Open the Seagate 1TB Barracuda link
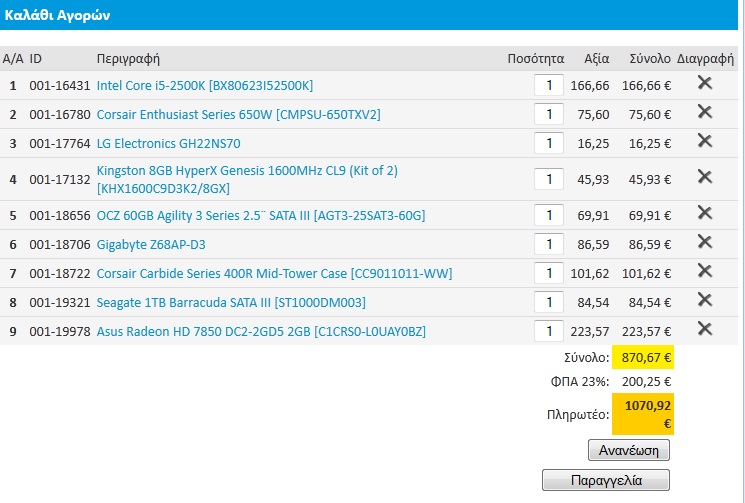 tap(230, 303)
